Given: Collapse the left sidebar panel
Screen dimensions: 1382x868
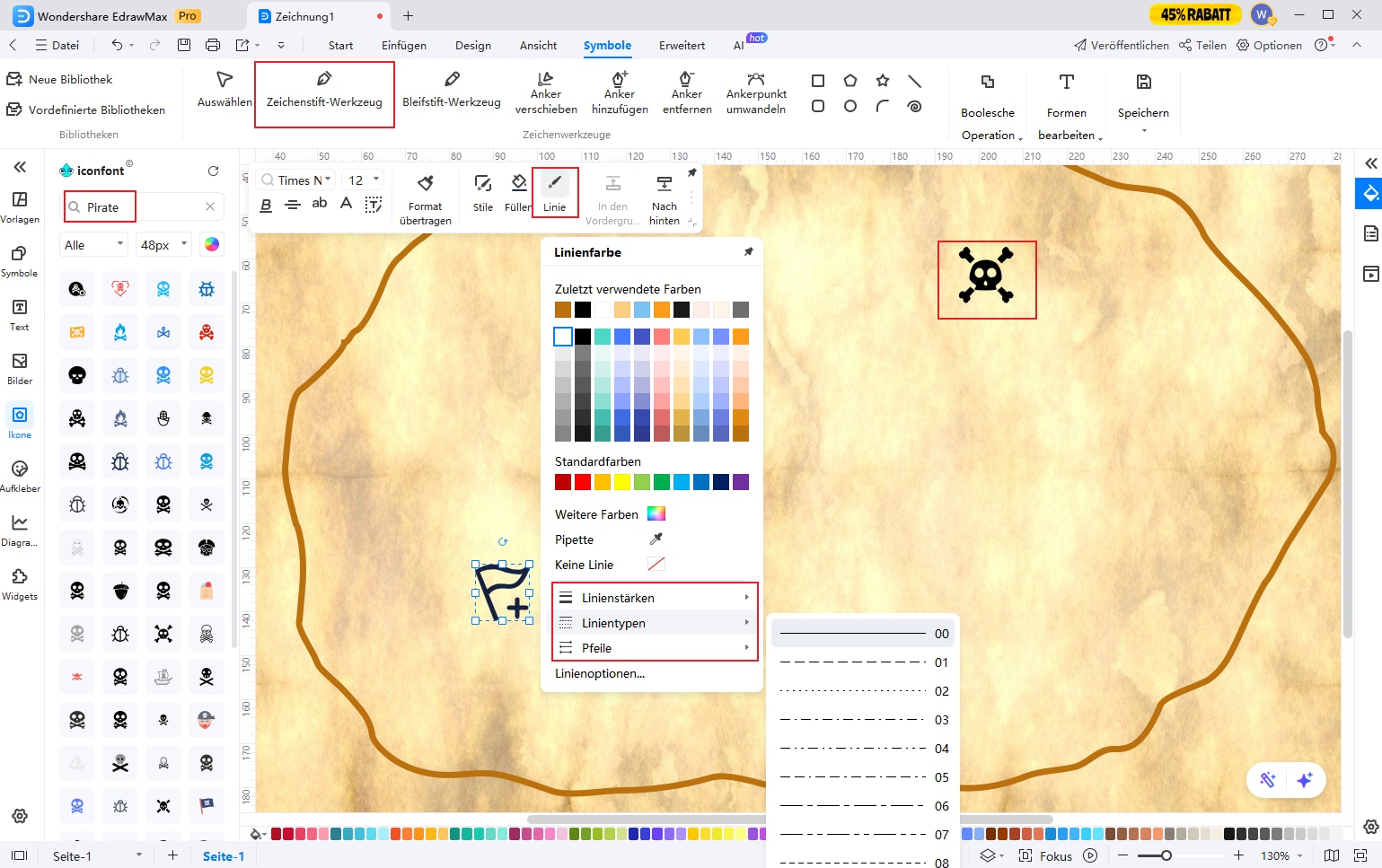Looking at the screenshot, I should click(x=20, y=167).
